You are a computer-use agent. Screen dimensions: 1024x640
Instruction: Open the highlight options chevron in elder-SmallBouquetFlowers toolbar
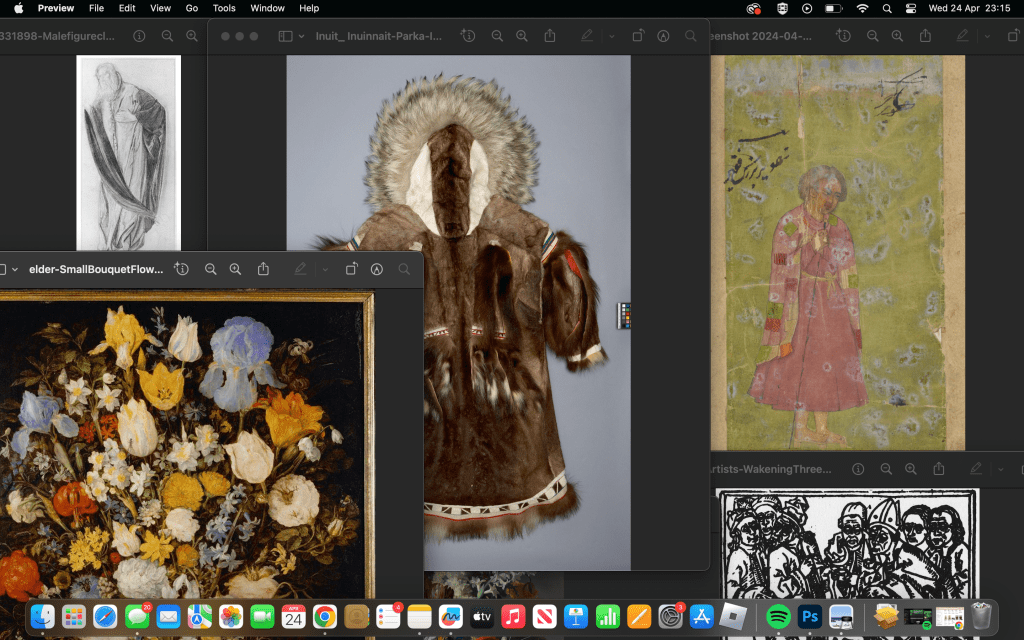tap(325, 269)
